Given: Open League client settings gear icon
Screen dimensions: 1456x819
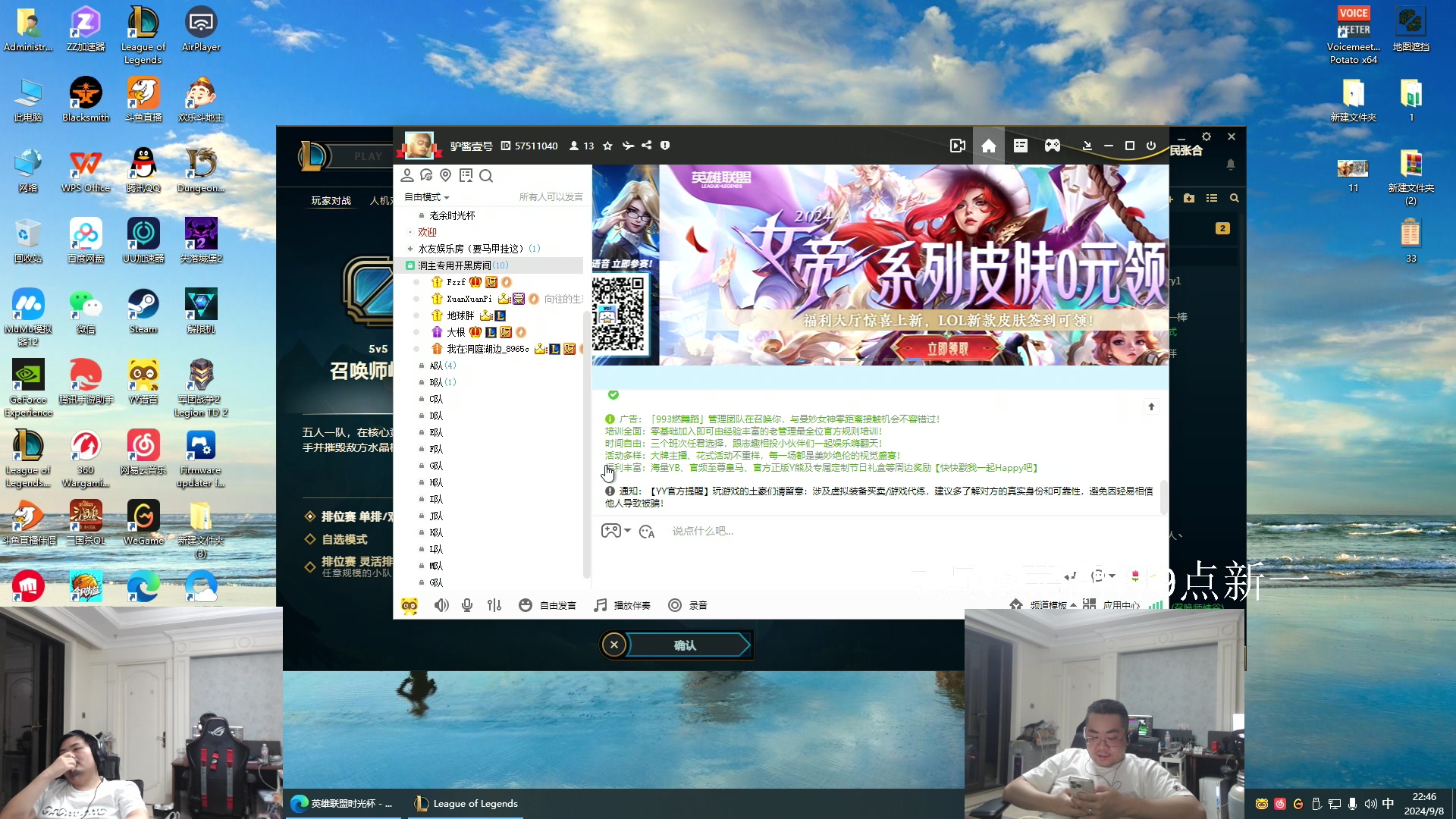Looking at the screenshot, I should 1207,137.
